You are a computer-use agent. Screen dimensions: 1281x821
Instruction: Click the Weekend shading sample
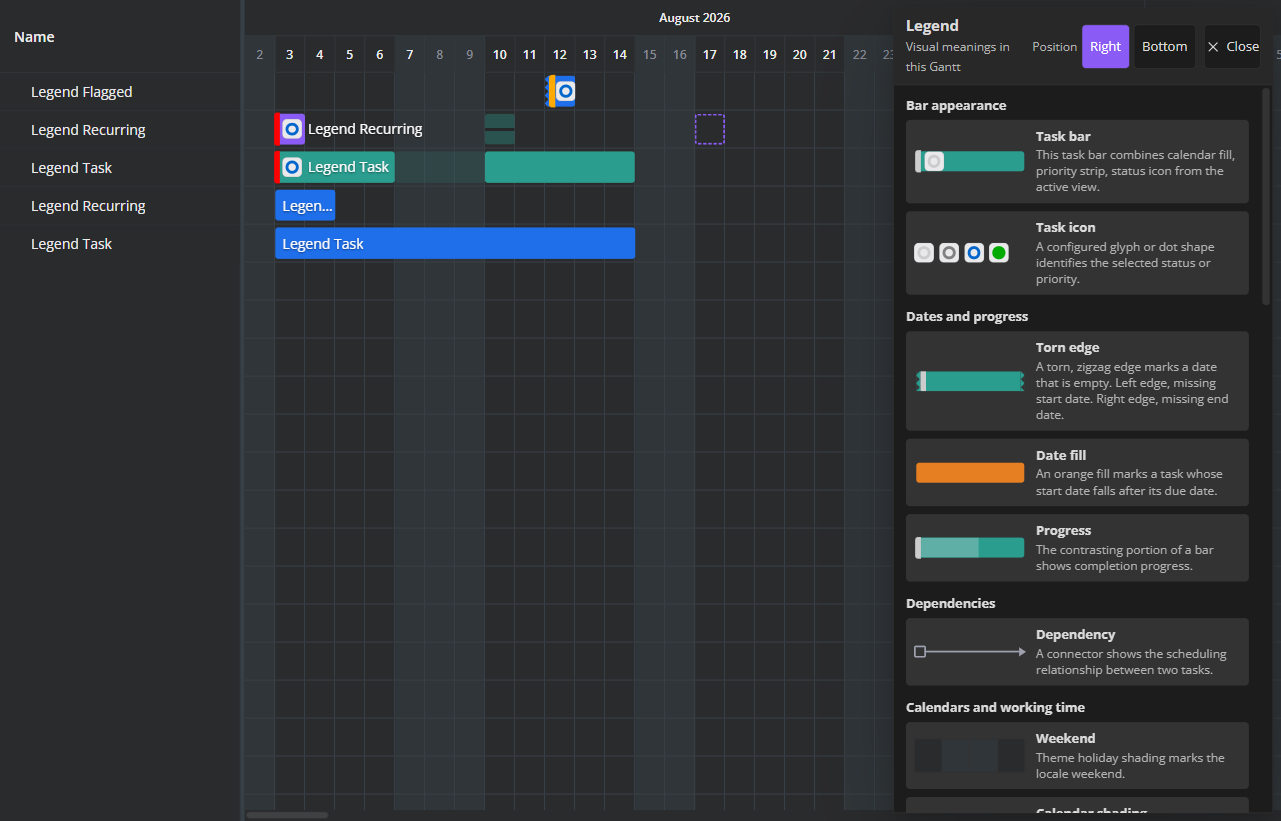click(x=970, y=755)
